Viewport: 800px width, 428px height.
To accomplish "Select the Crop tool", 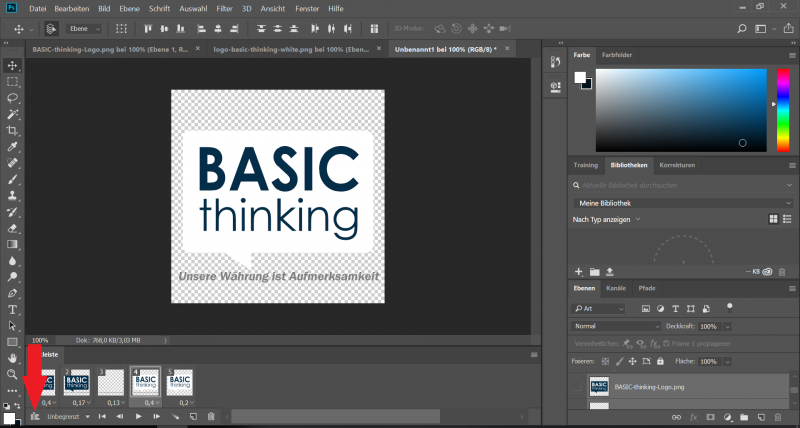I will [x=13, y=131].
